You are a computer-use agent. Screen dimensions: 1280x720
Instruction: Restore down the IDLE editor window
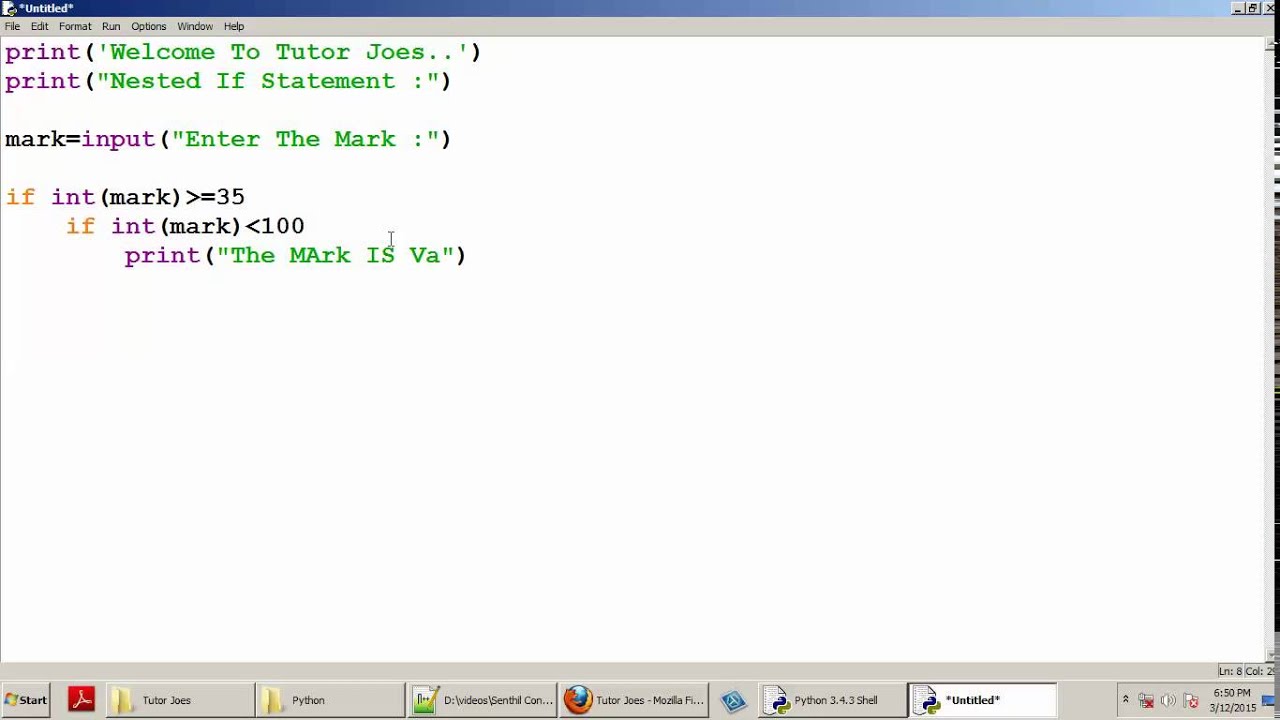click(1253, 8)
